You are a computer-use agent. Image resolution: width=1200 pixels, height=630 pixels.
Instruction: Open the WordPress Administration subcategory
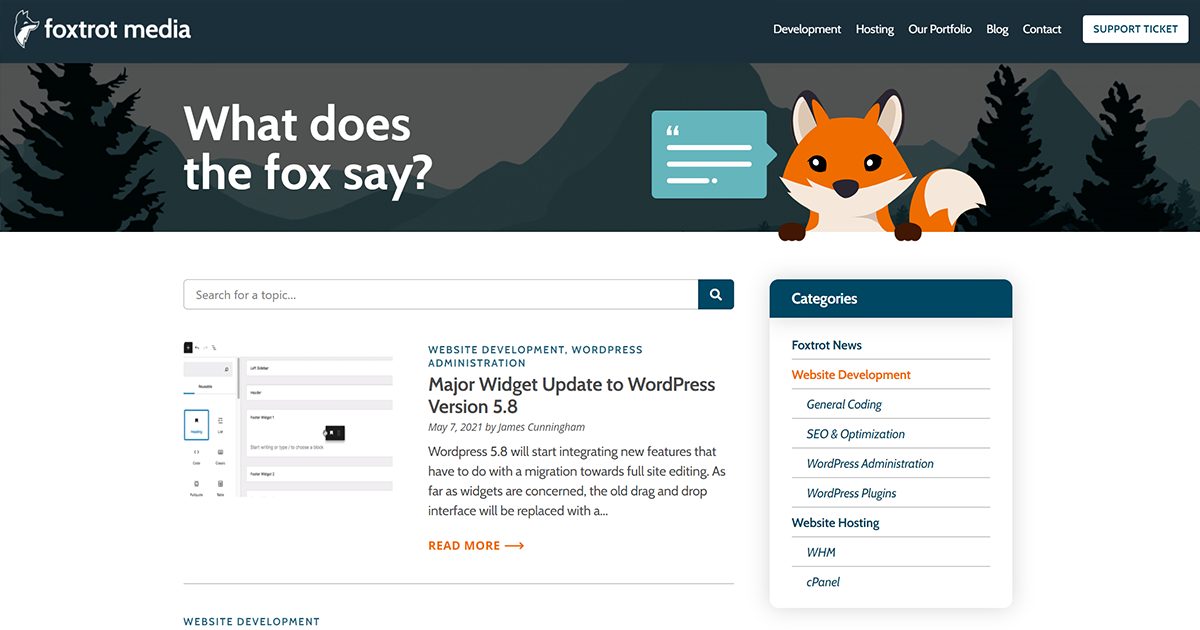pyautogui.click(x=870, y=463)
